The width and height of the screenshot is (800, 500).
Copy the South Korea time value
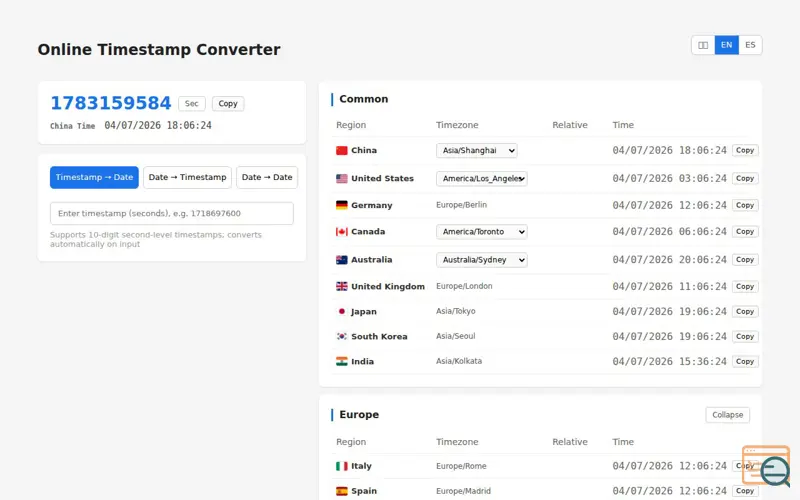point(745,336)
